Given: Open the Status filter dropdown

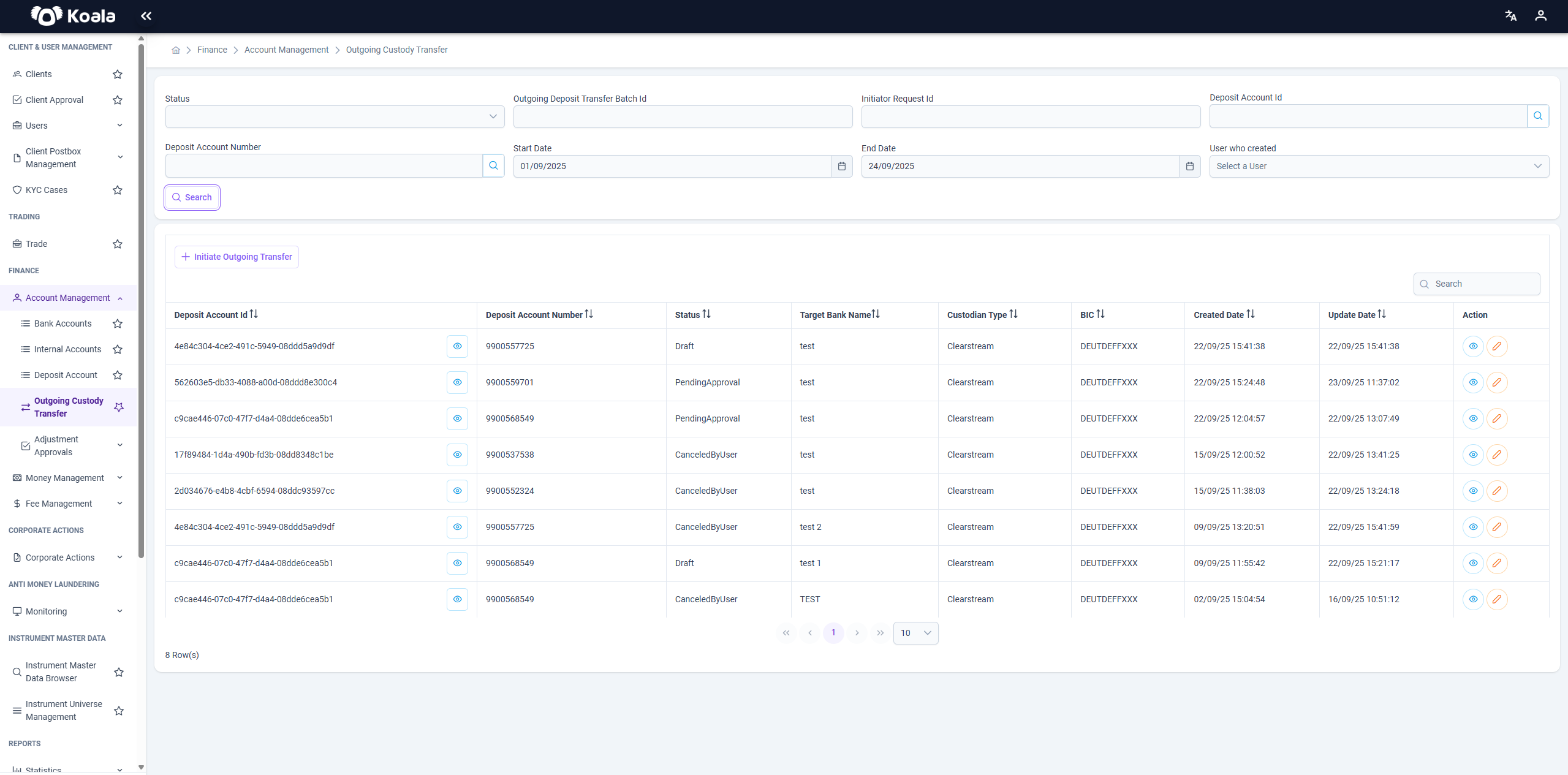Looking at the screenshot, I should (x=335, y=116).
